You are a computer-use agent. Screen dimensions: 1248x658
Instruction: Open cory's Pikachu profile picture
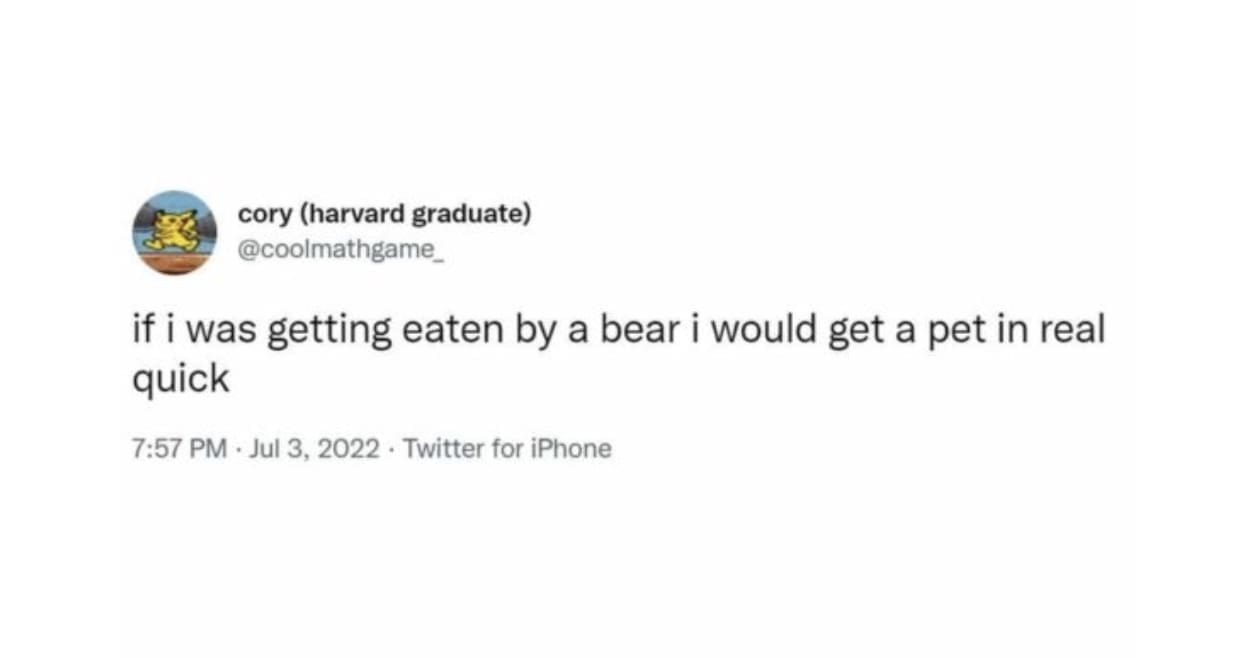pos(174,232)
